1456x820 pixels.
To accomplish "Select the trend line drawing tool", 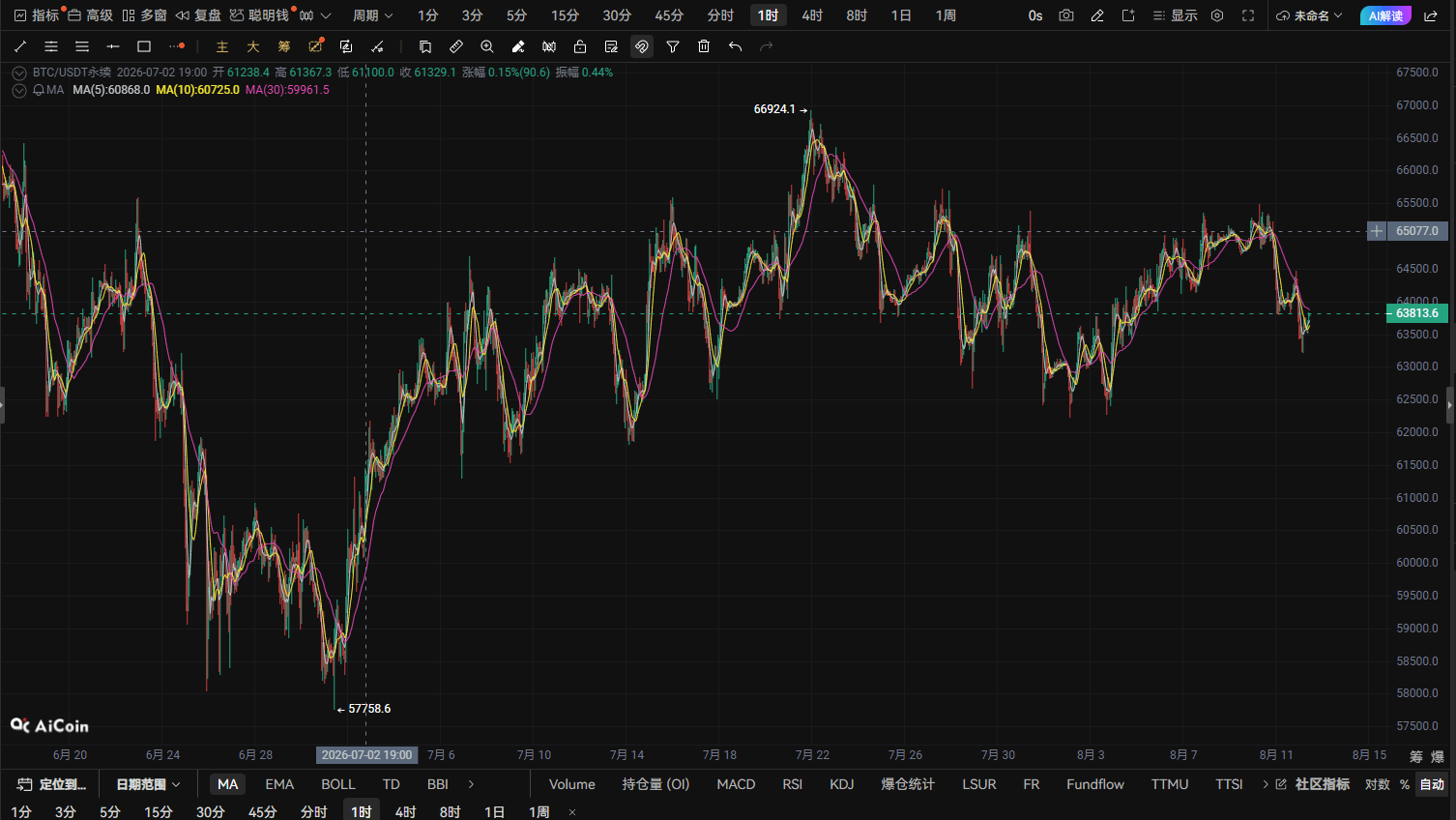I will click(20, 46).
